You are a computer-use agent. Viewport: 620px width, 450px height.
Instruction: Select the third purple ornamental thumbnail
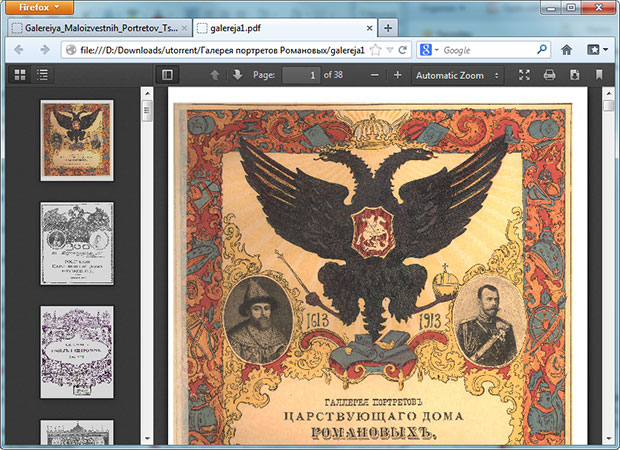coord(77,352)
